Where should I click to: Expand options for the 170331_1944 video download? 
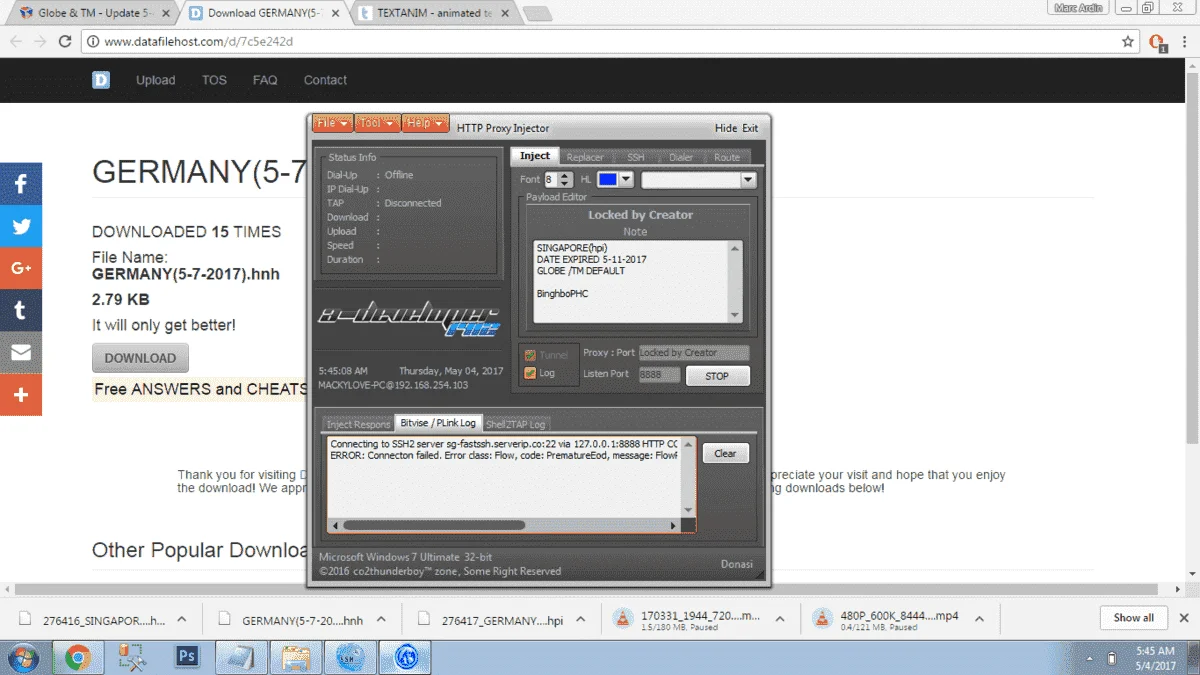[780, 619]
